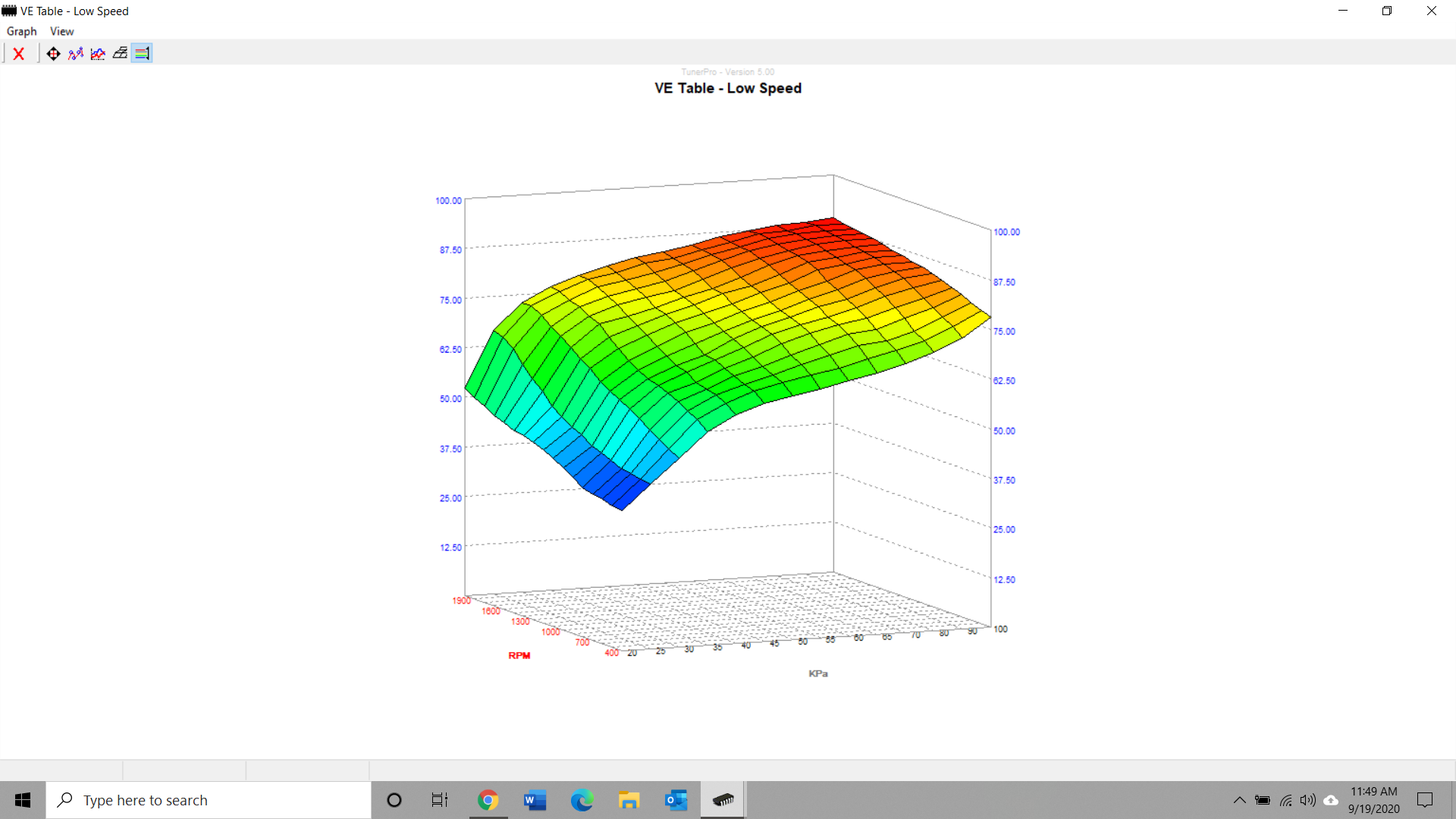1456x819 pixels.
Task: Click the TunerPro chip icon in taskbar
Action: pos(723,800)
